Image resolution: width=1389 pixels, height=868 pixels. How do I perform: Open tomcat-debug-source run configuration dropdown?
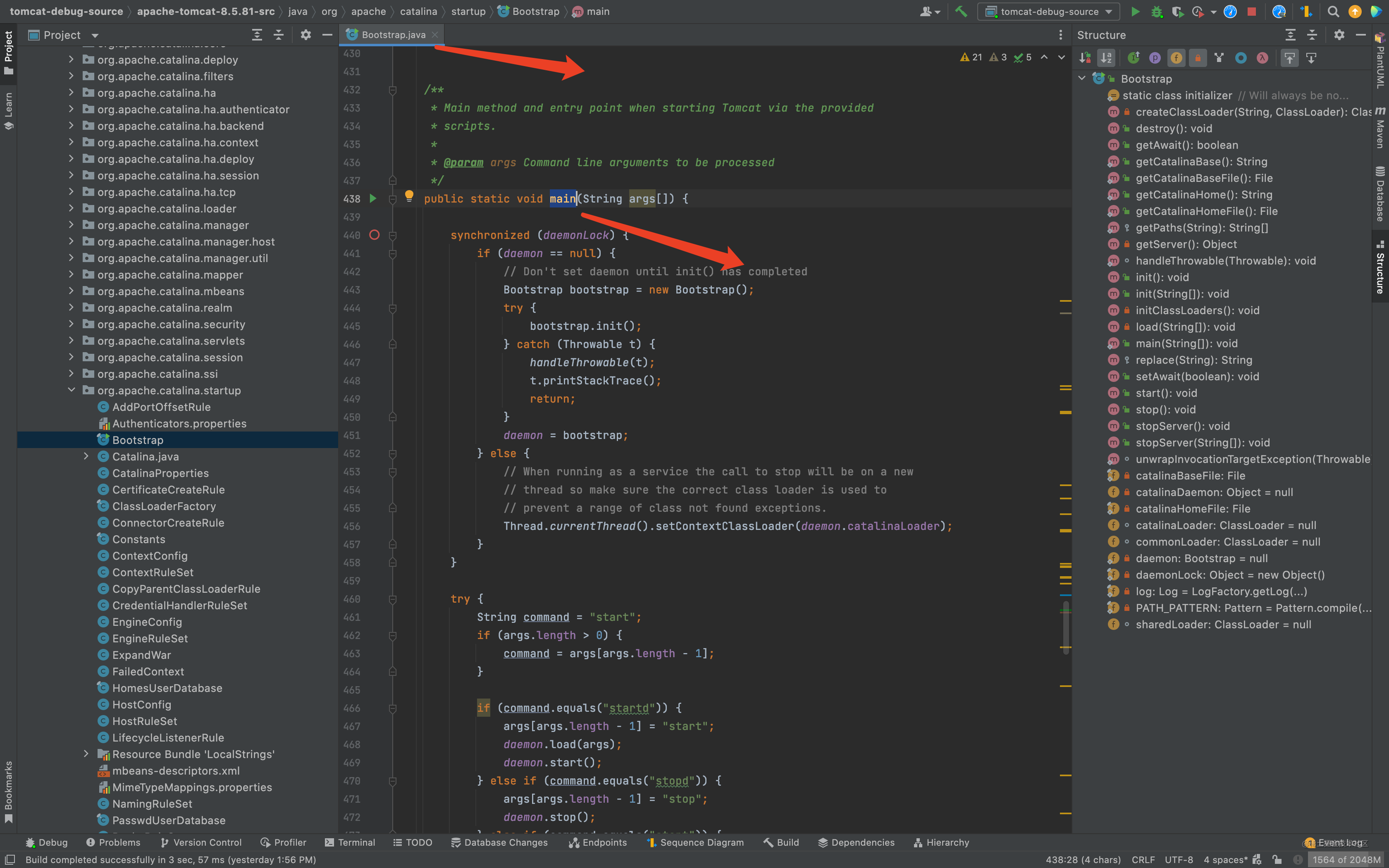tap(1049, 12)
